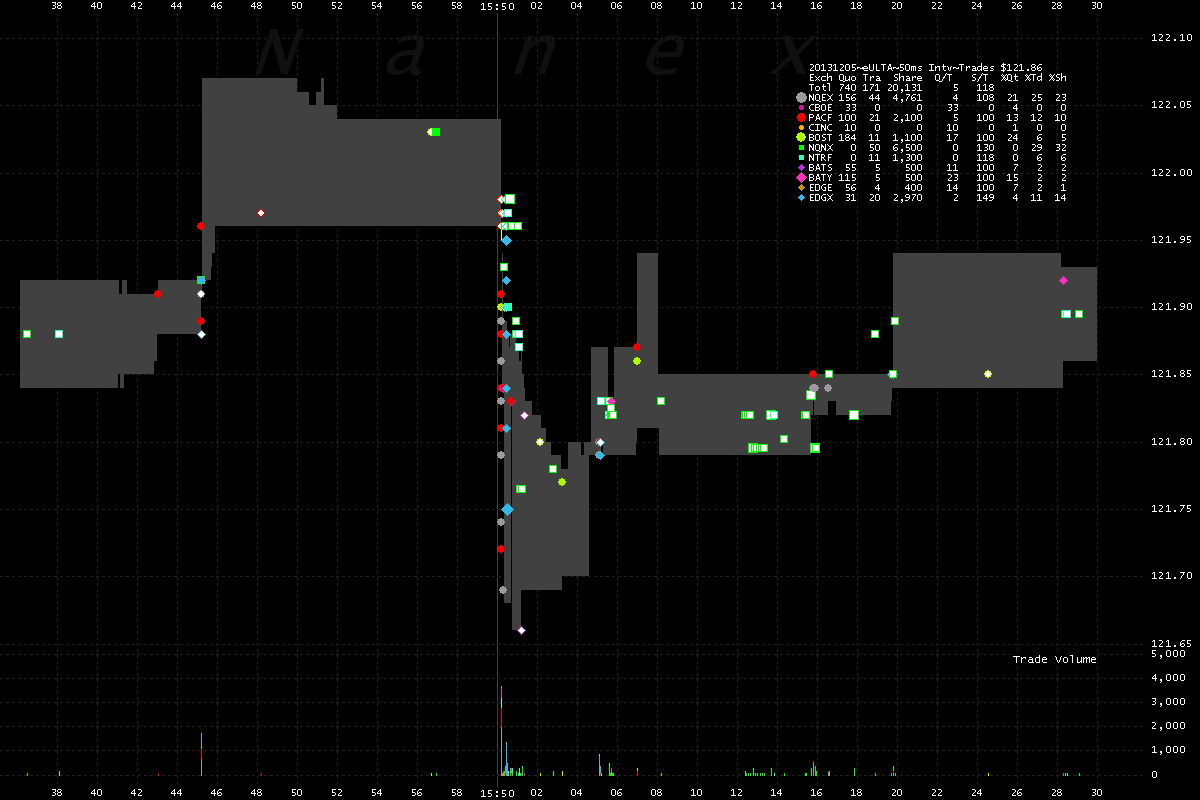Click the pink BATY diamond legend marker

pyautogui.click(x=801, y=178)
